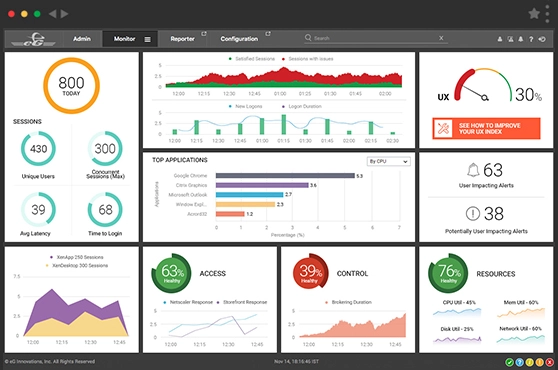Image resolution: width=558 pixels, height=370 pixels.
Task: Click the 39% Healthy Control badge
Action: [310, 273]
